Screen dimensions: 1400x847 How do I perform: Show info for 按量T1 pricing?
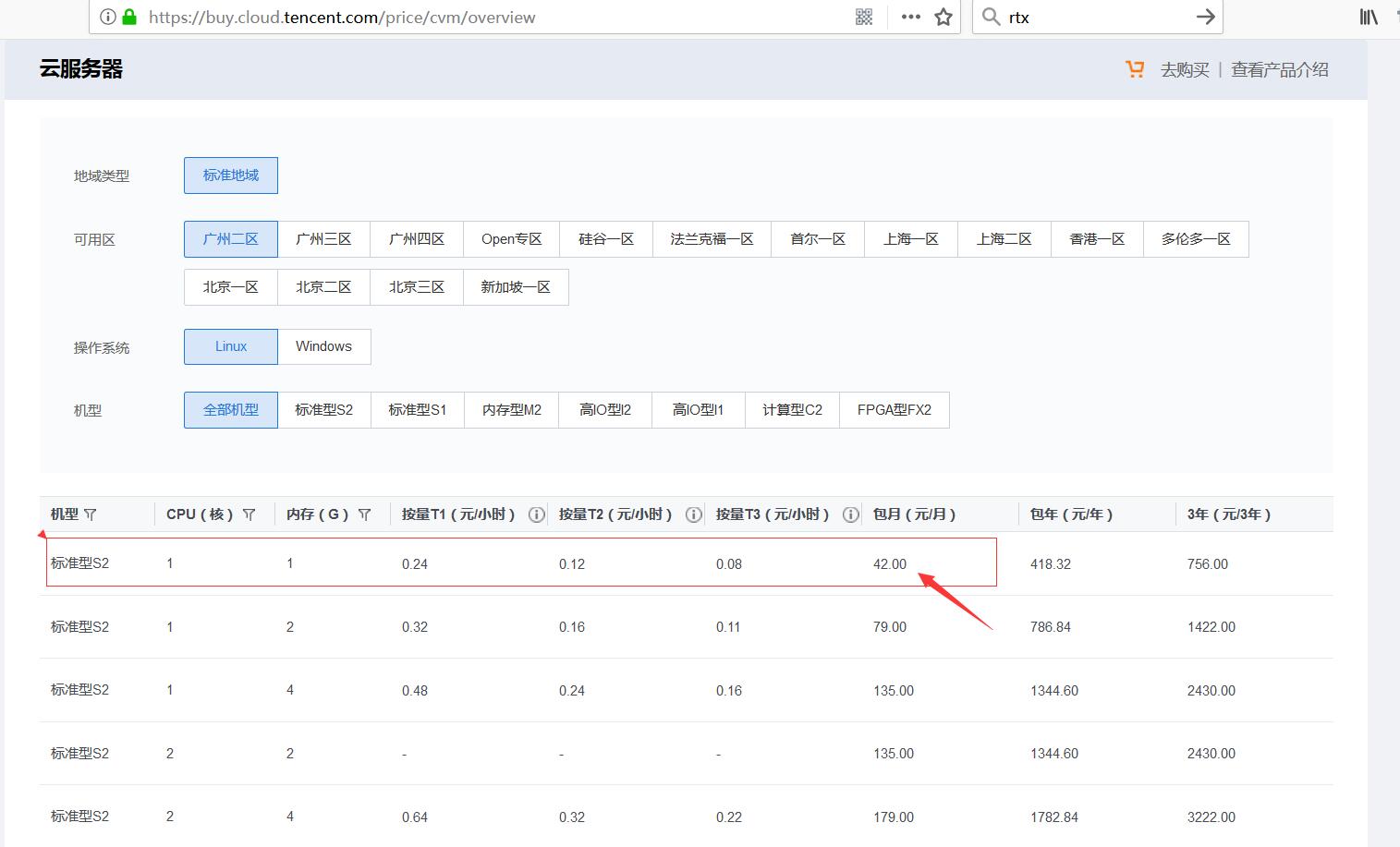click(536, 514)
